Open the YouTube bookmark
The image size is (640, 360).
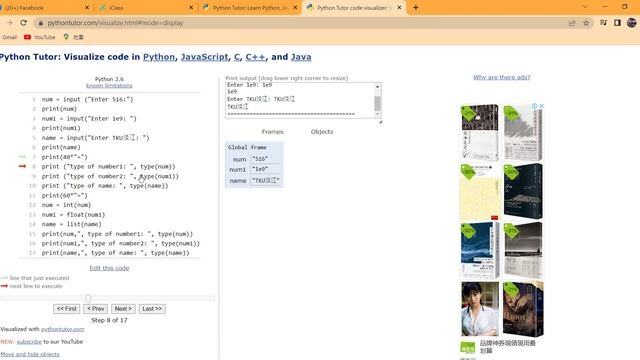pyautogui.click(x=40, y=37)
